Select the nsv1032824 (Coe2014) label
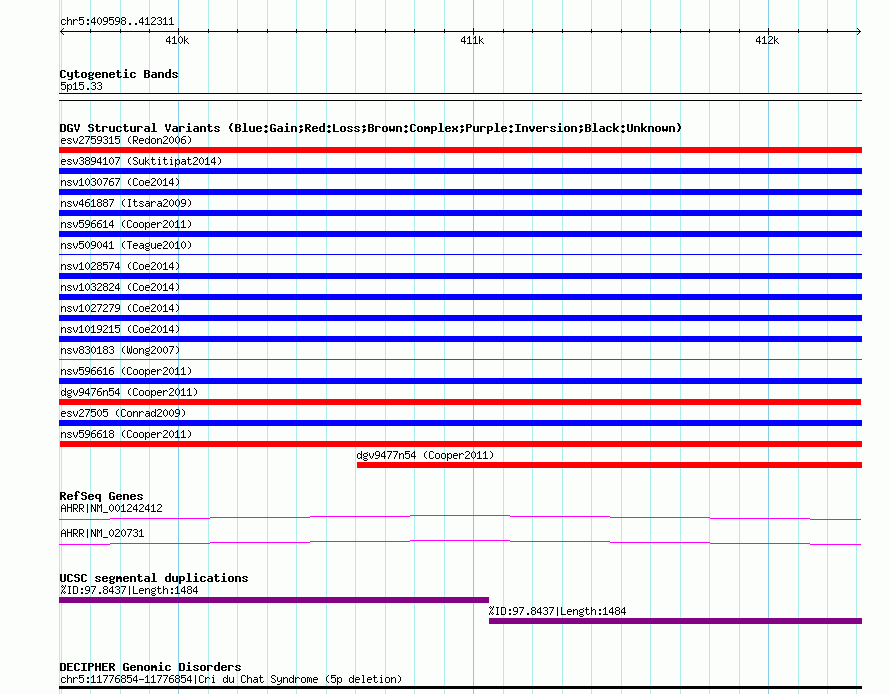Screen dimensions: 890x694 click(x=120, y=287)
